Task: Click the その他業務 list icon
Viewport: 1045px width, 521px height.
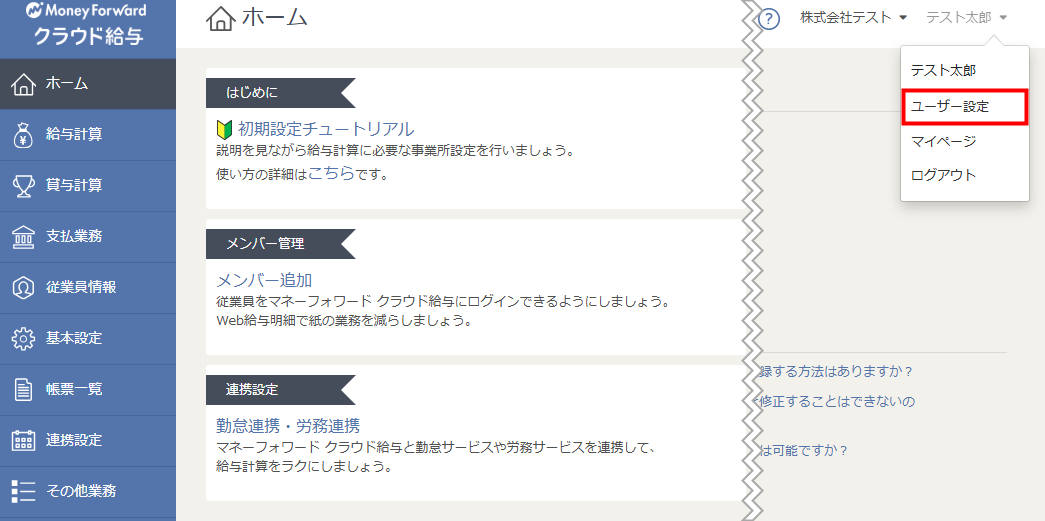Action: point(23,491)
